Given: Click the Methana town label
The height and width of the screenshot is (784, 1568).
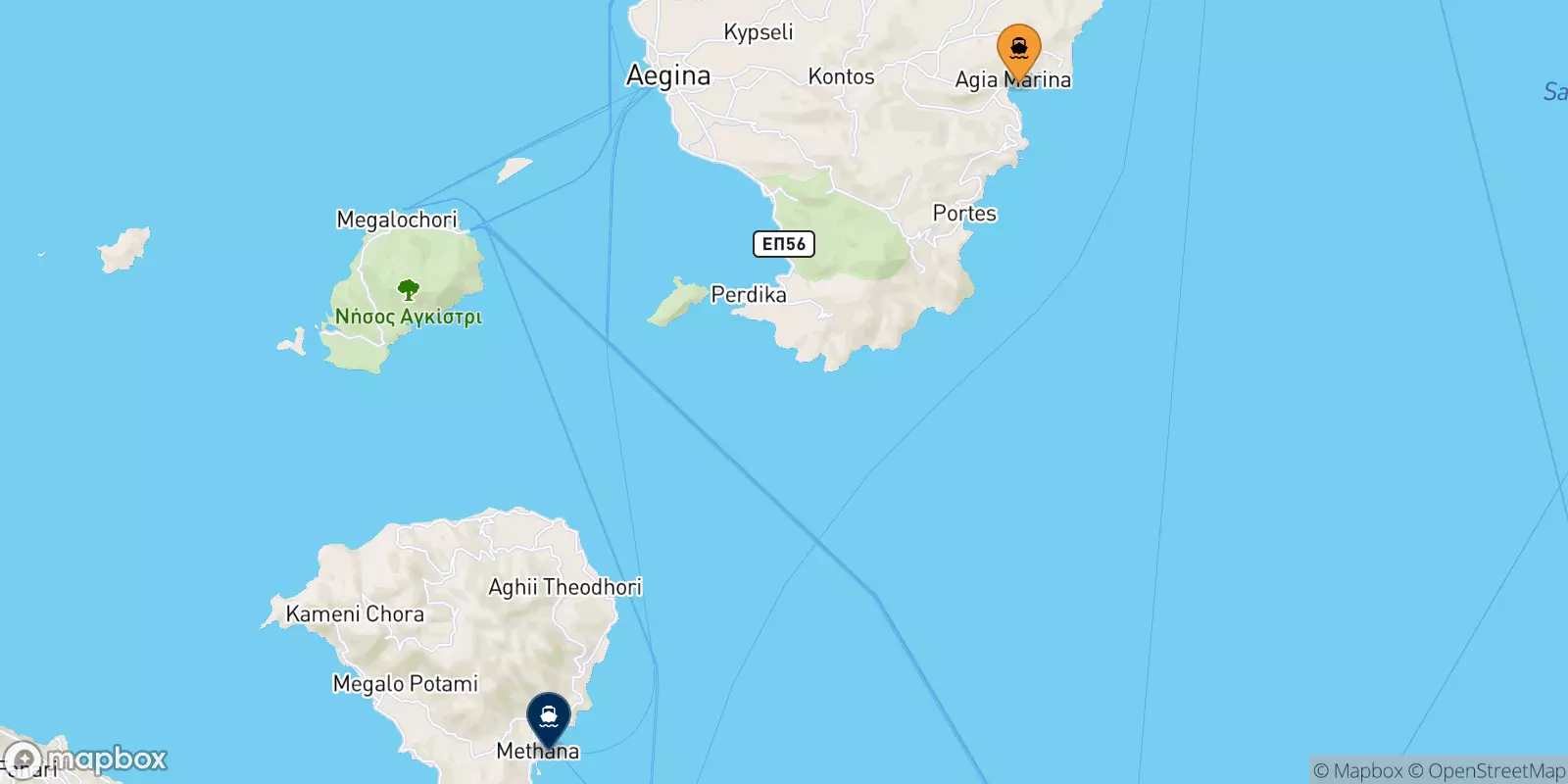Looking at the screenshot, I should point(538,752).
